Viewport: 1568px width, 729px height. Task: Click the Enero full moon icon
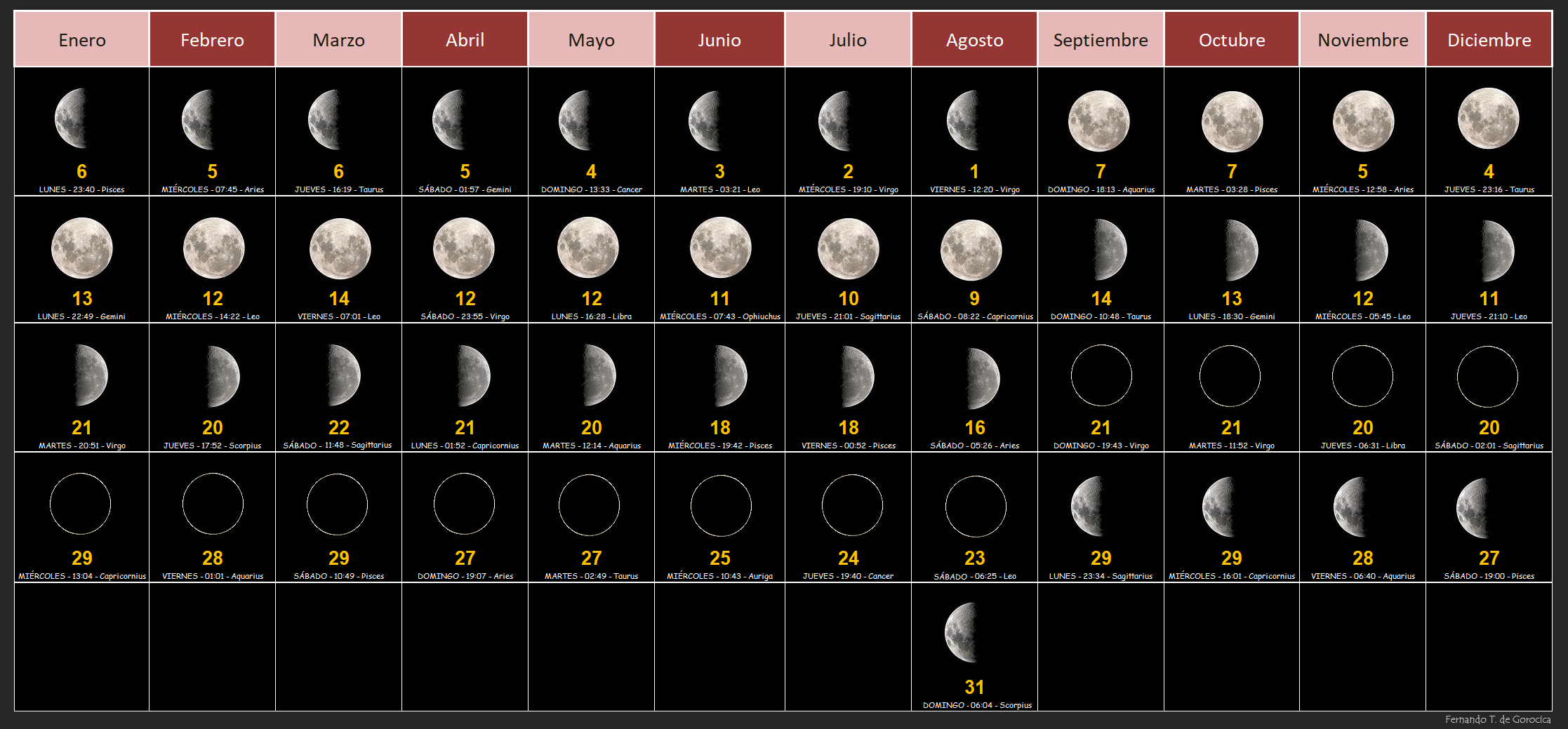click(82, 248)
